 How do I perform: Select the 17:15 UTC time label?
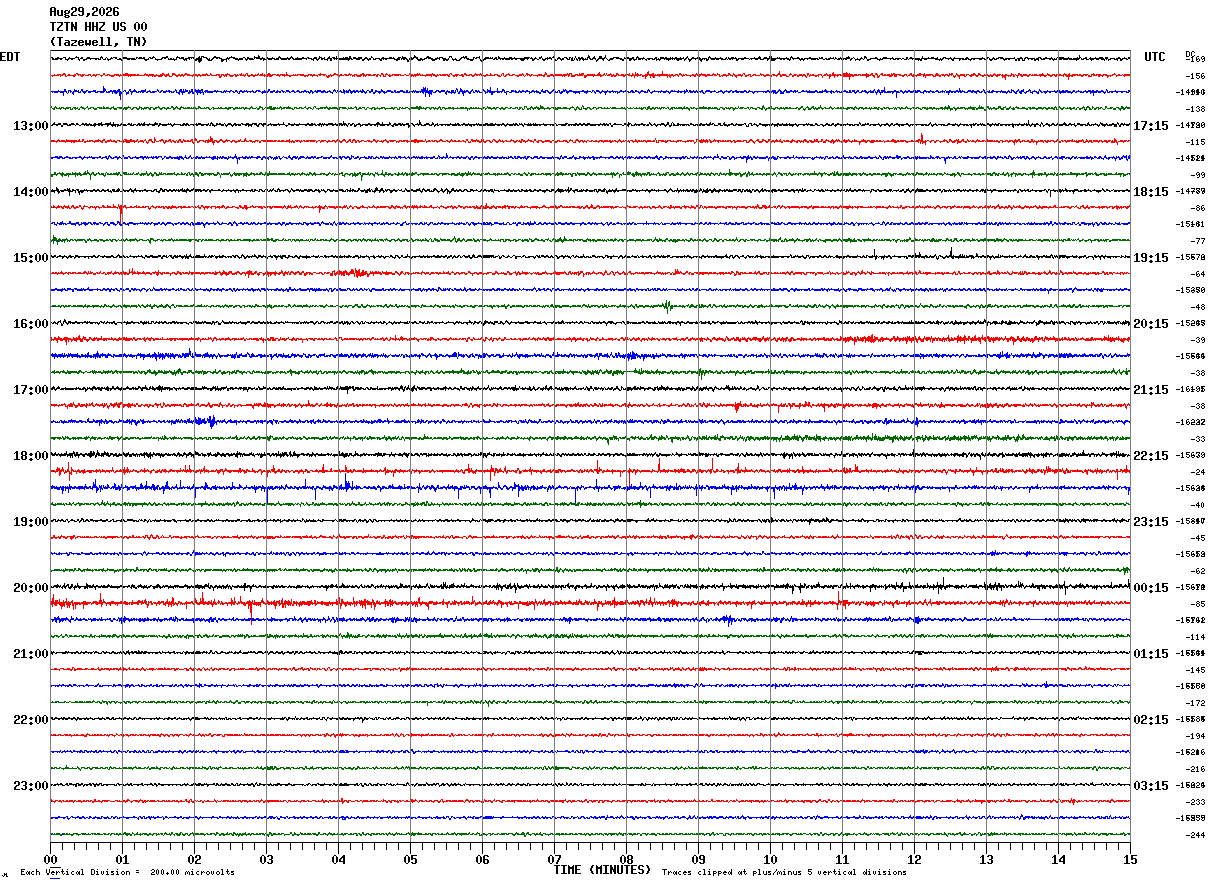pos(1150,126)
